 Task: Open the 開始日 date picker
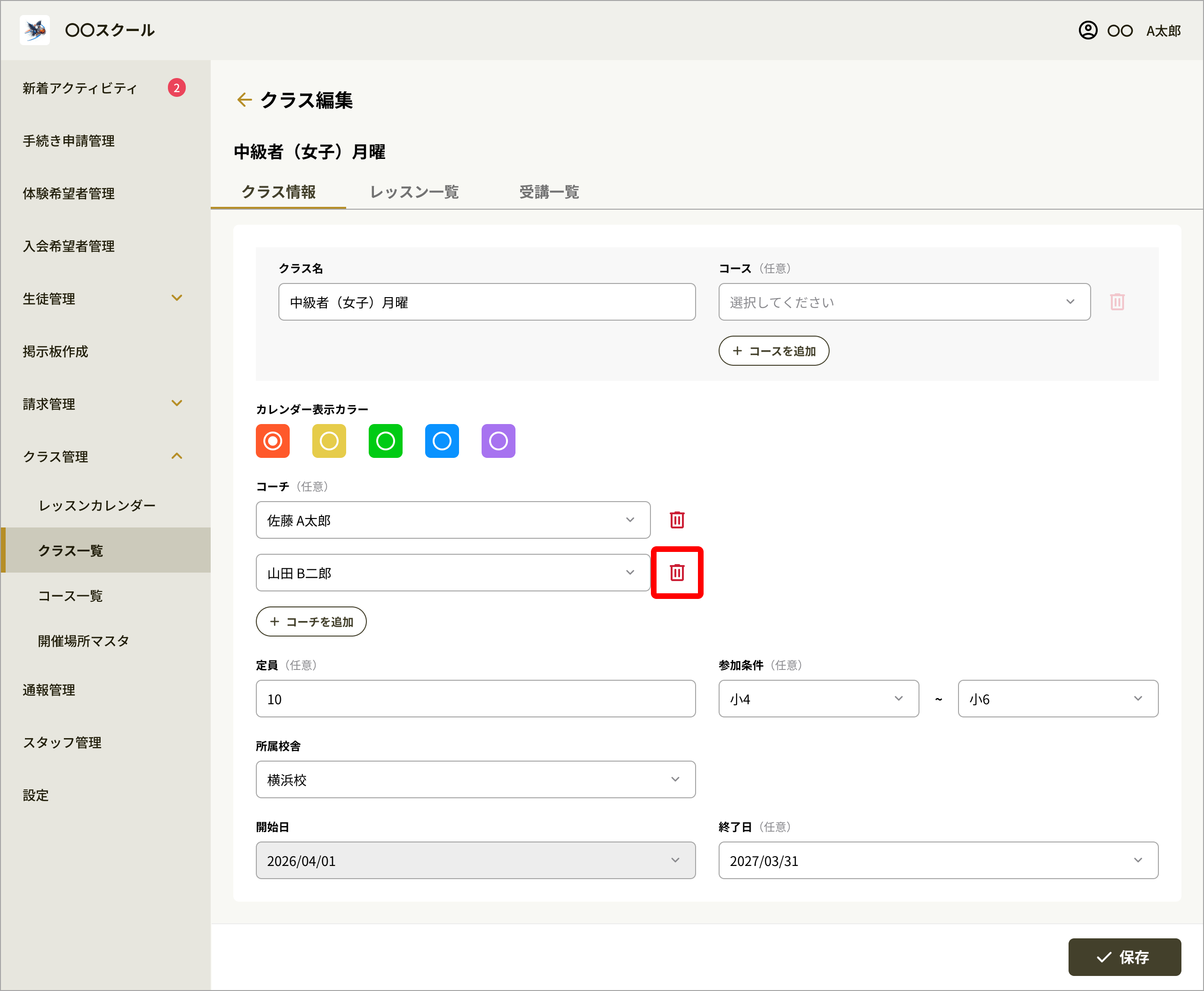tap(475, 860)
